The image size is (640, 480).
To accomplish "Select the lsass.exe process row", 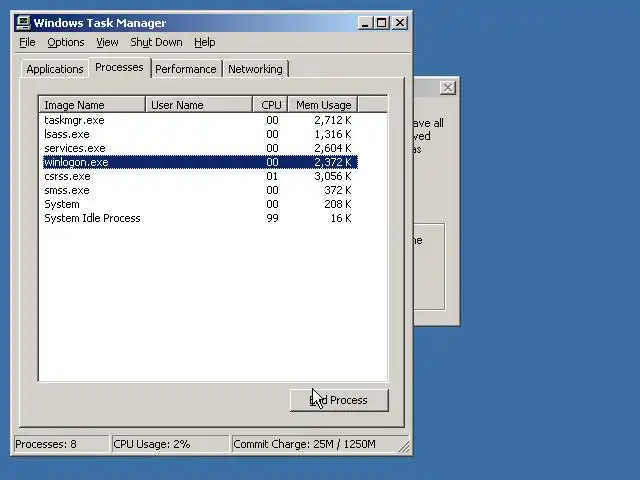I will (200, 134).
